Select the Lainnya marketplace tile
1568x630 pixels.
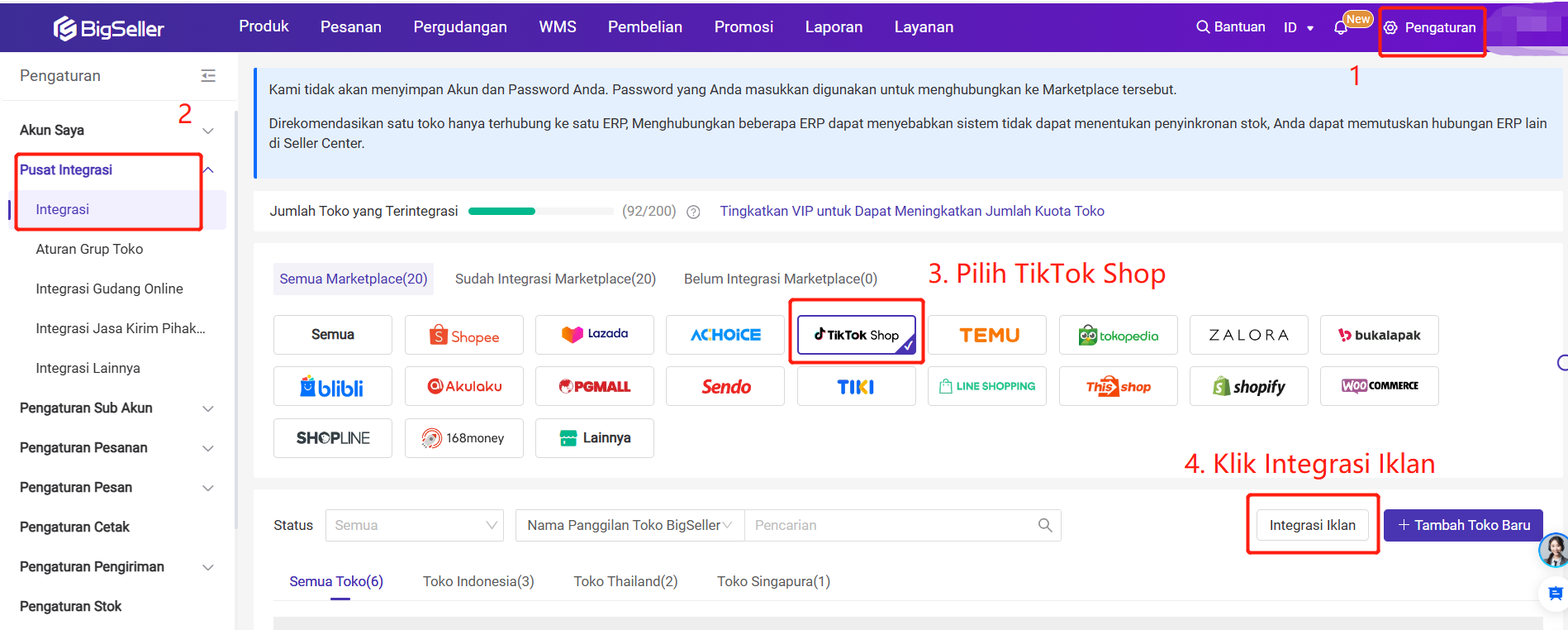595,438
